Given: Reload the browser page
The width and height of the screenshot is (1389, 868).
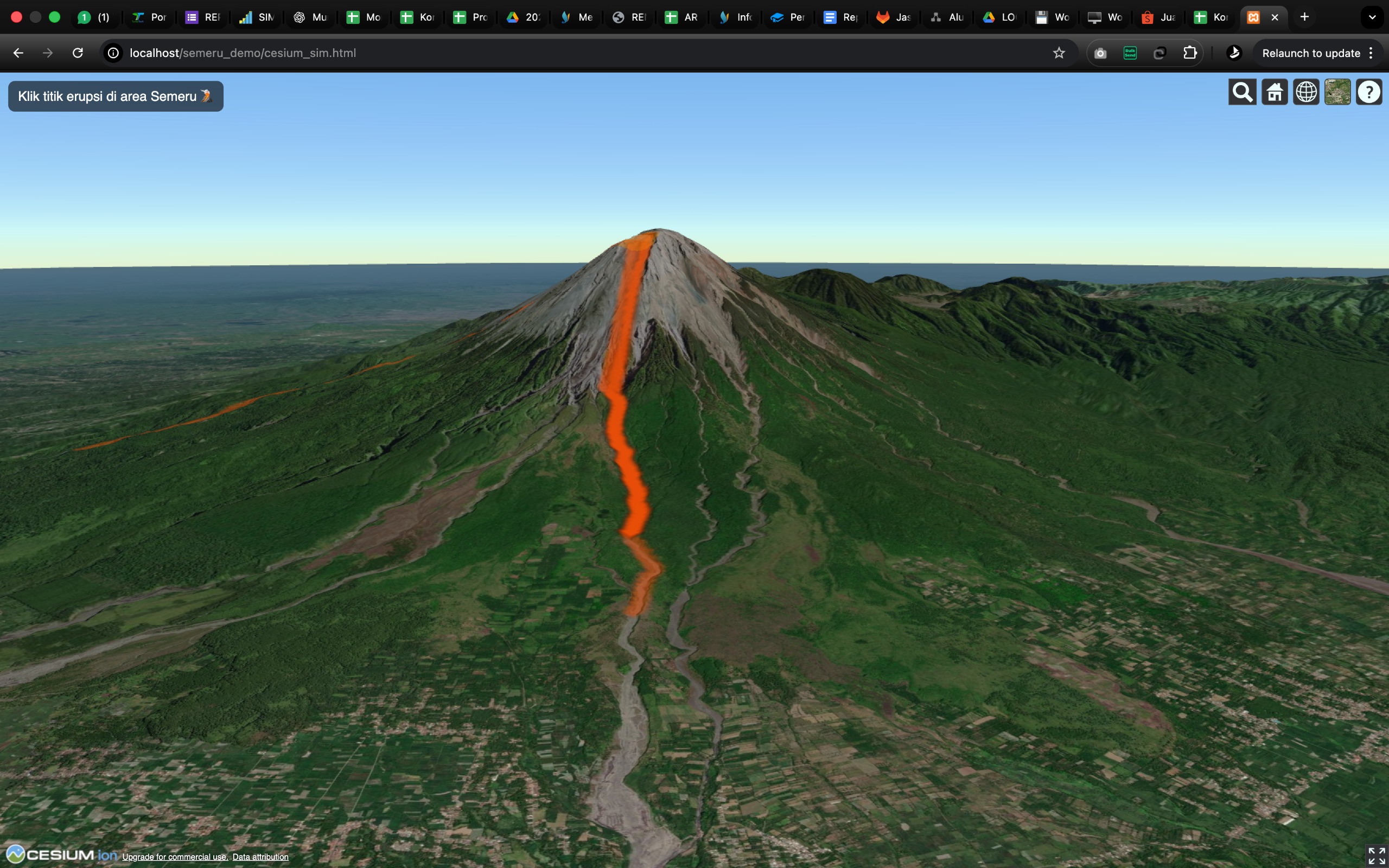Looking at the screenshot, I should click(78, 53).
